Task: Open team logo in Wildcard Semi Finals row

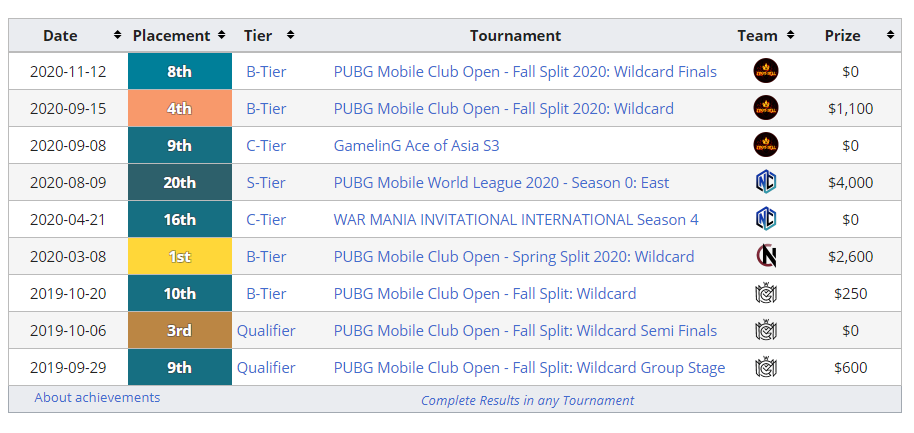Action: (765, 330)
